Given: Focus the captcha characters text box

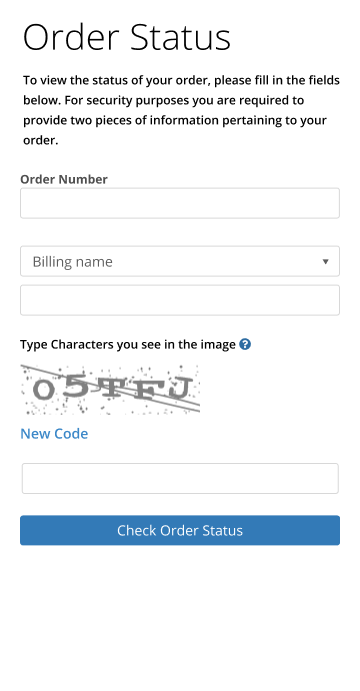Looking at the screenshot, I should [180, 478].
